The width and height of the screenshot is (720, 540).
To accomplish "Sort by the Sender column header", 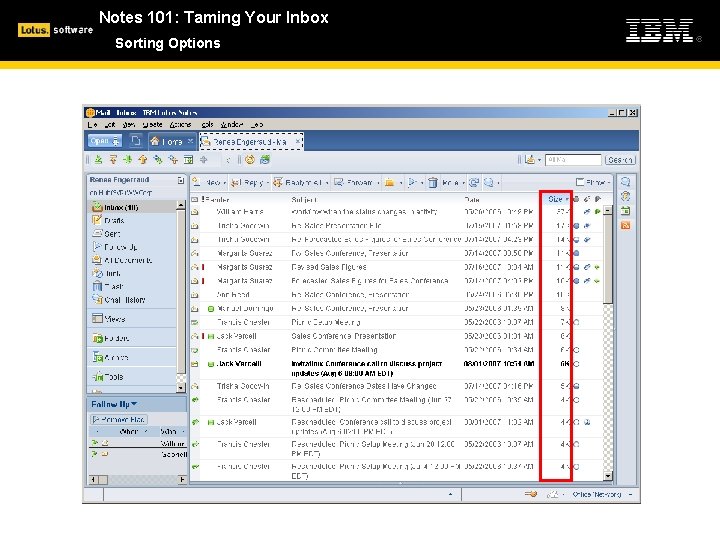I will point(218,200).
